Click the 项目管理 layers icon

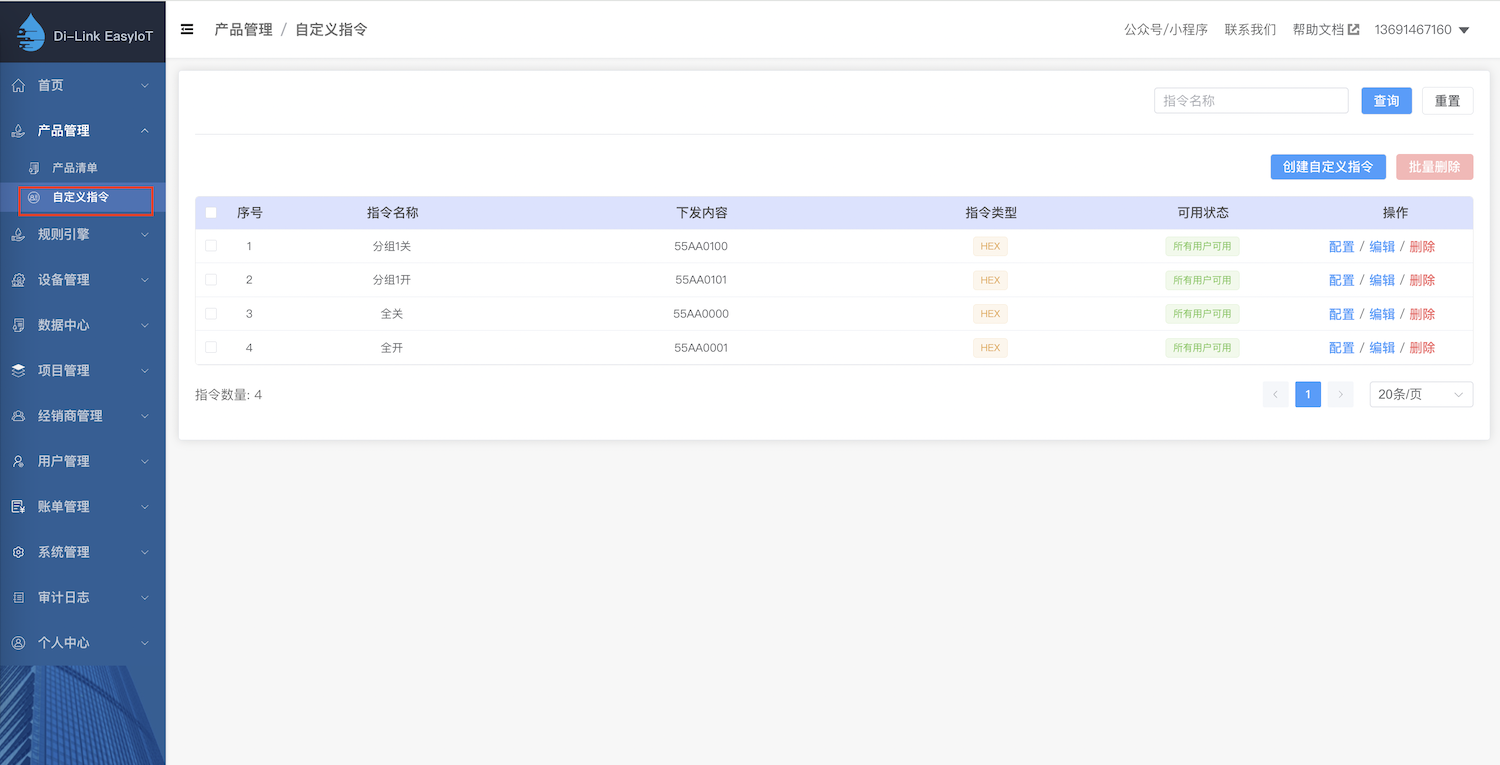click(x=18, y=371)
